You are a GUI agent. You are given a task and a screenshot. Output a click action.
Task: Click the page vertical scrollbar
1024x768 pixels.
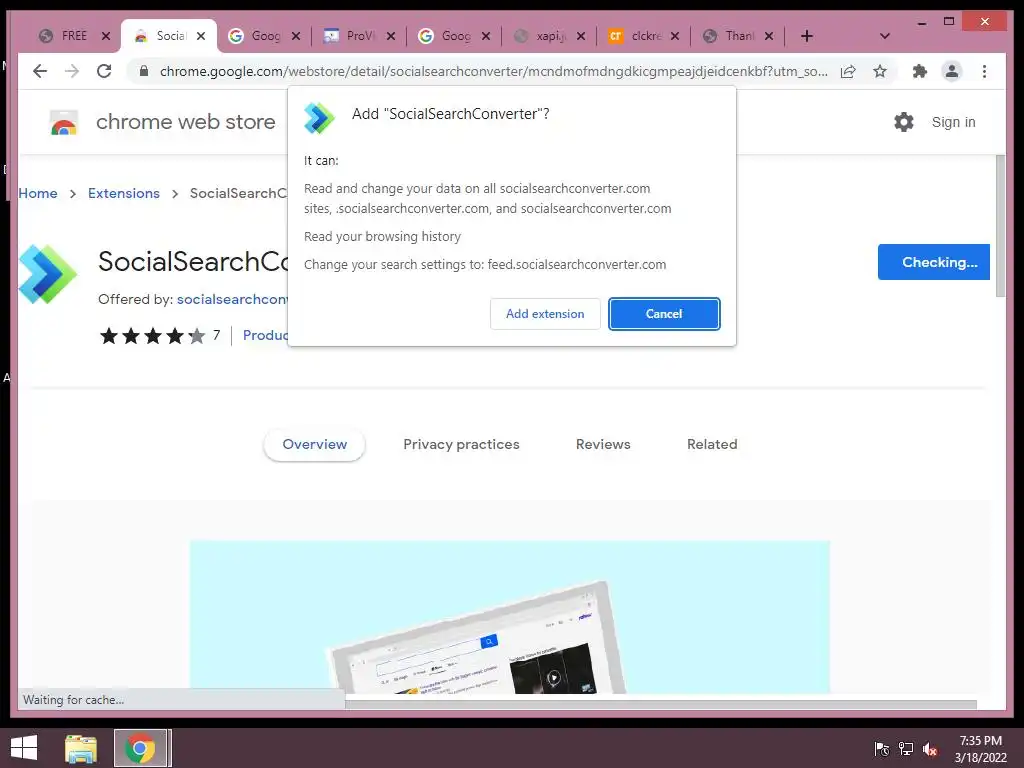[x=1000, y=225]
